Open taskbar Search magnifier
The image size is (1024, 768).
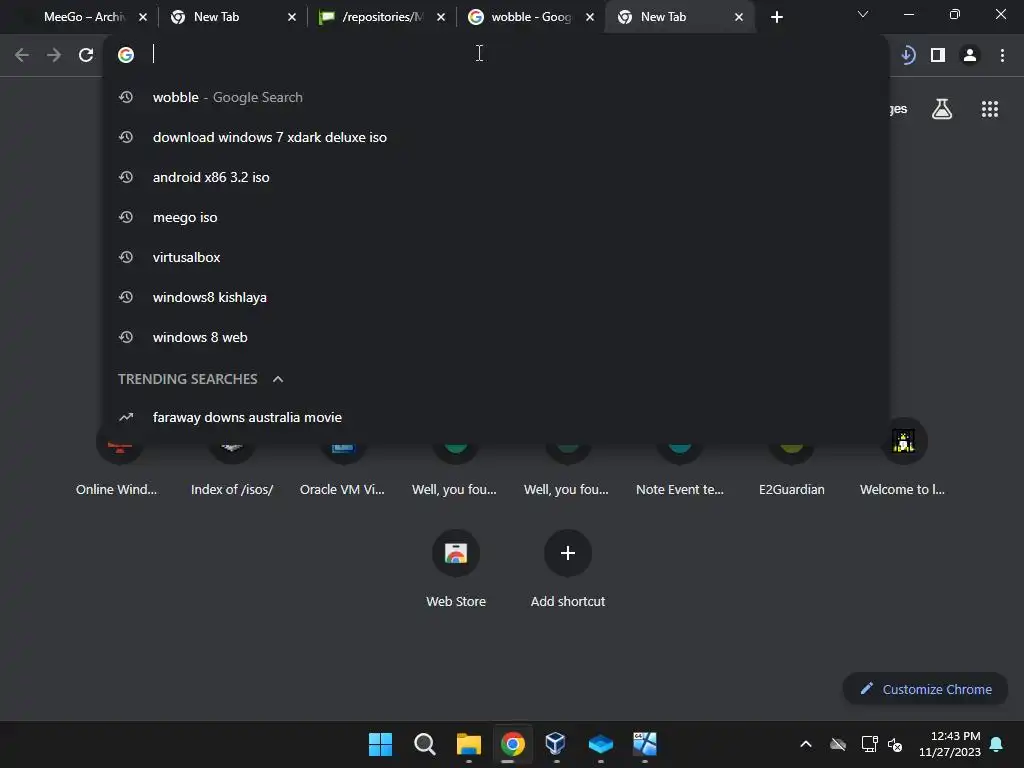click(424, 744)
